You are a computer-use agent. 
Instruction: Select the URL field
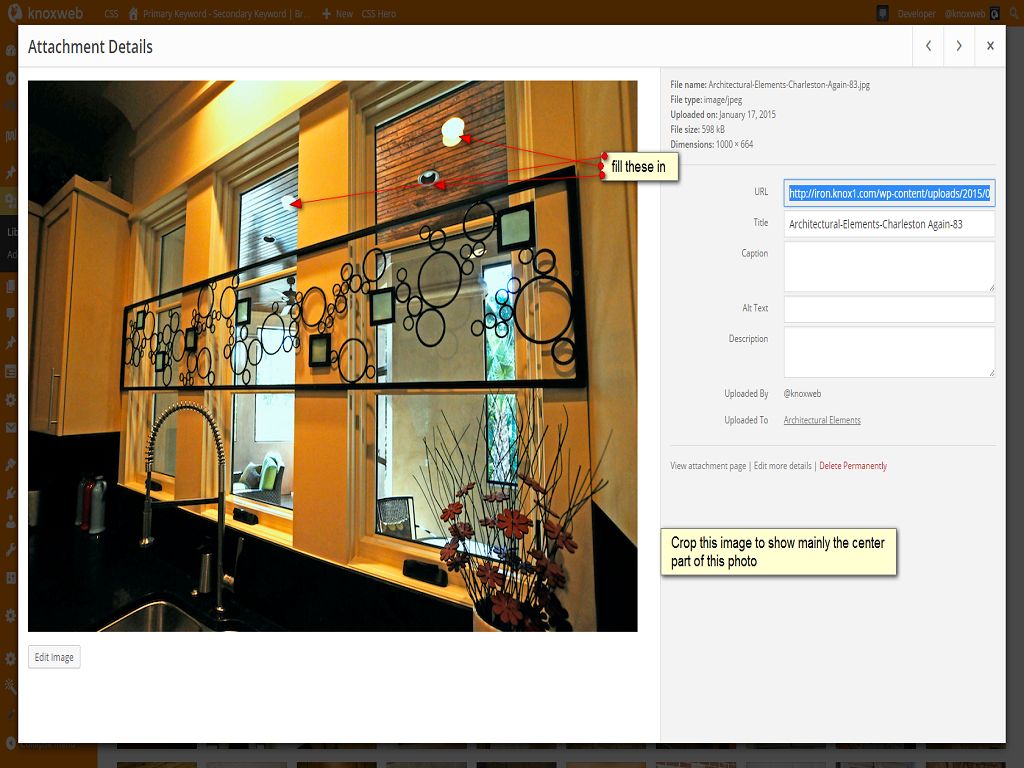(x=889, y=193)
